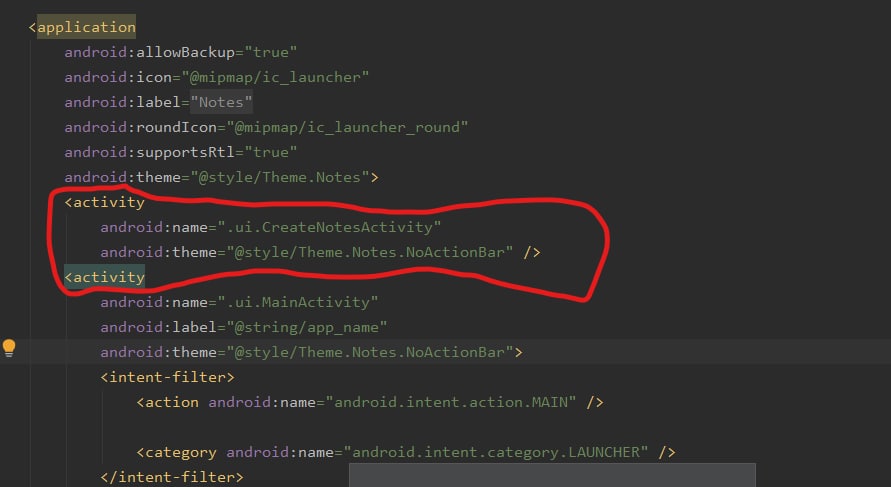Click the ".ui.MainActivity" name value
The image size is (891, 487).
298,302
